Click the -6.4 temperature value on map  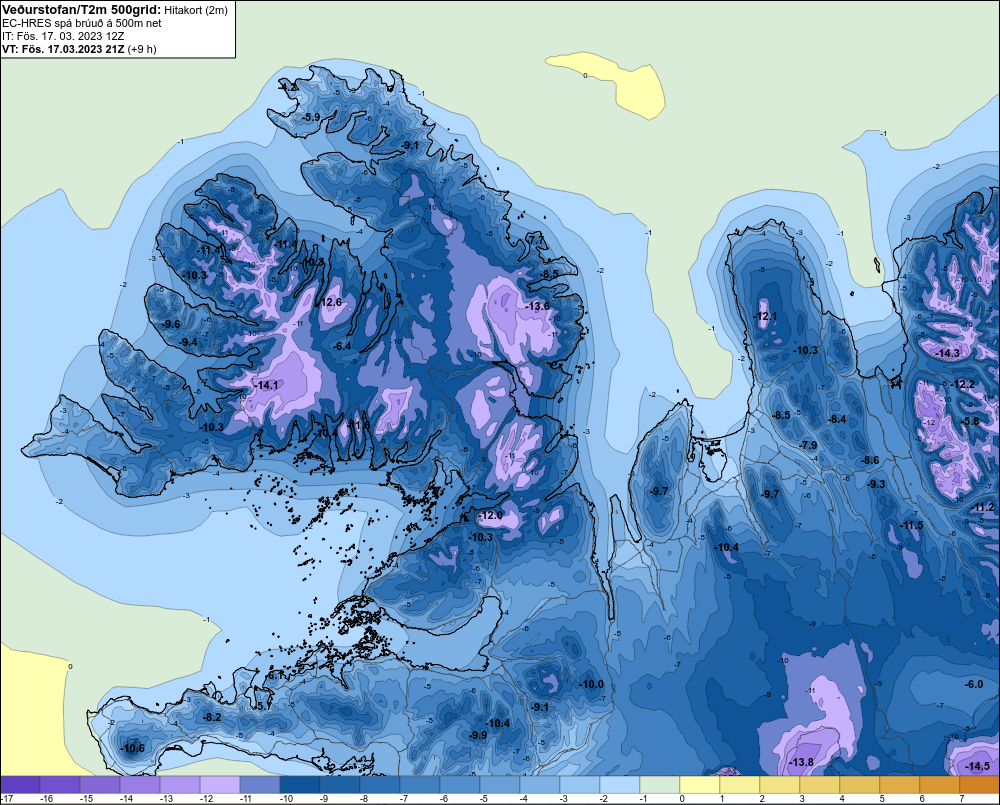click(x=342, y=346)
